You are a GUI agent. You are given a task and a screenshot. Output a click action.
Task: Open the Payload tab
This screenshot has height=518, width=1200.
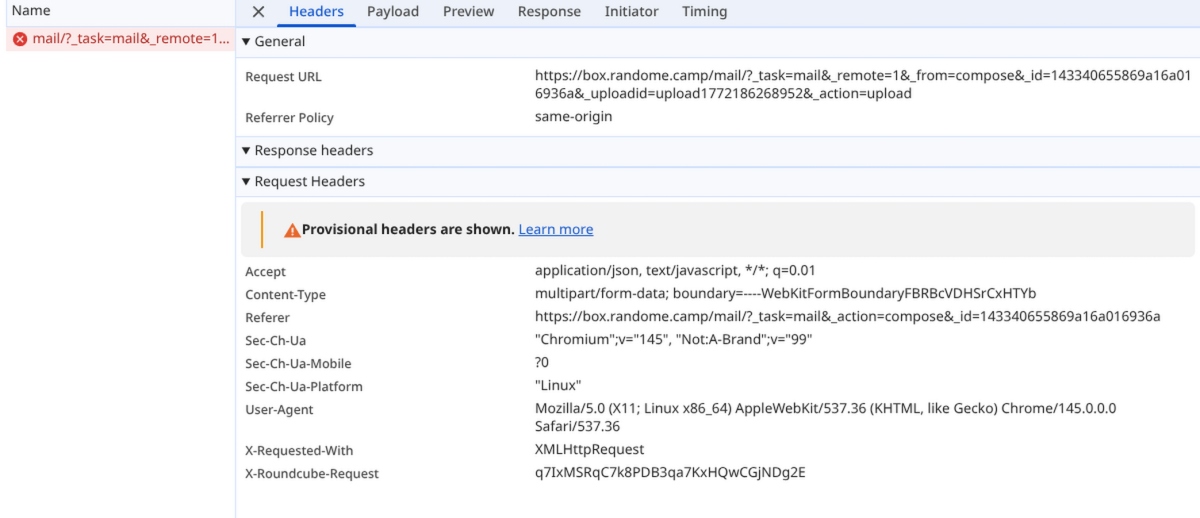click(393, 12)
